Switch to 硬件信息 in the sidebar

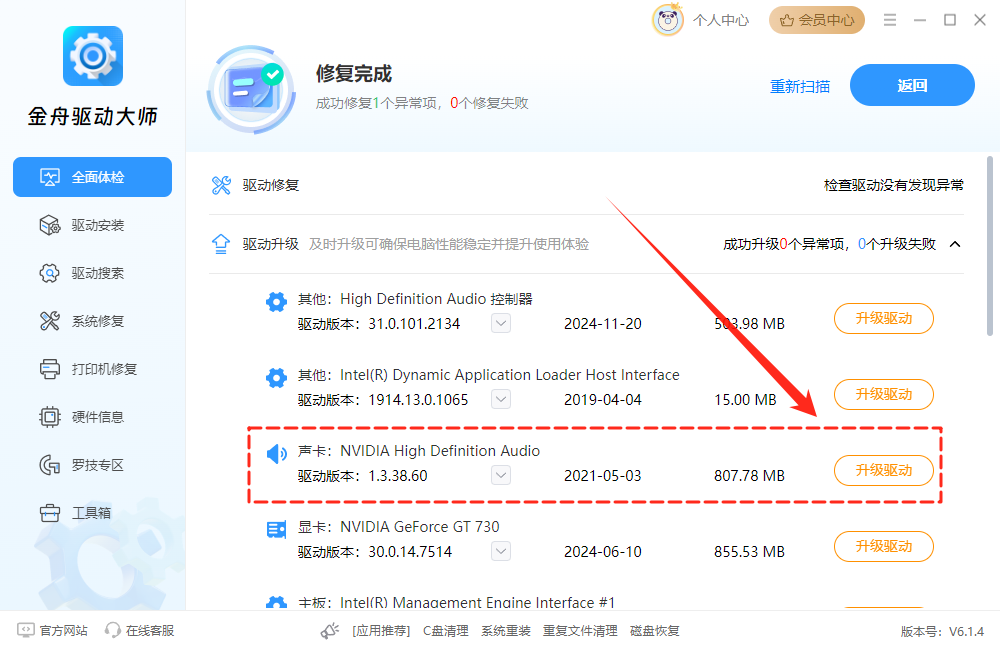pyautogui.click(x=97, y=417)
